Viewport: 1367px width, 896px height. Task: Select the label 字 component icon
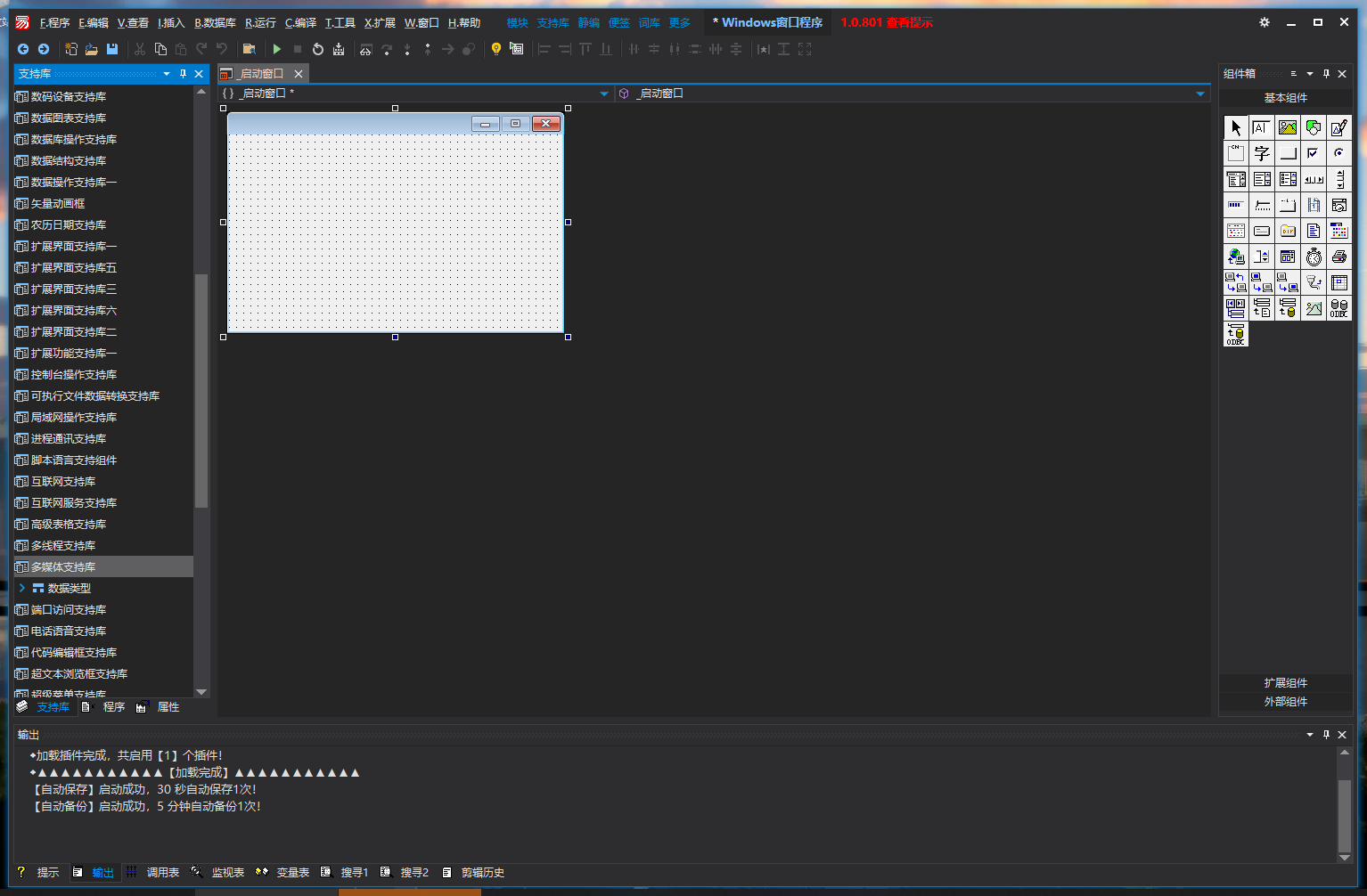click(1262, 153)
